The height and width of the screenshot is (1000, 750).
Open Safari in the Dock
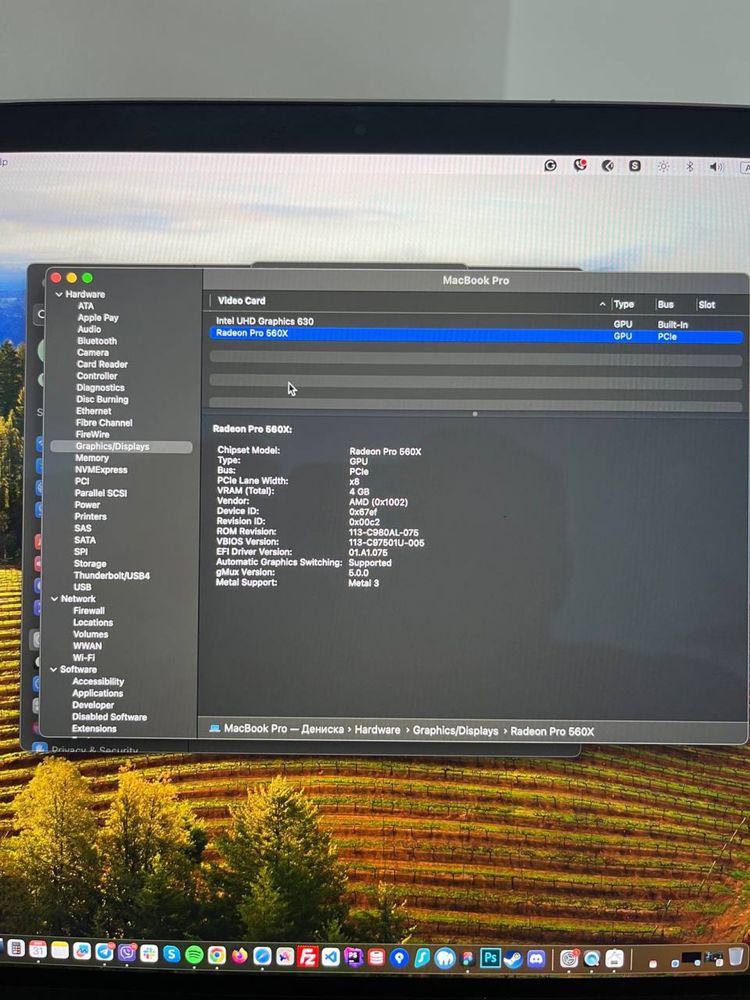262,956
